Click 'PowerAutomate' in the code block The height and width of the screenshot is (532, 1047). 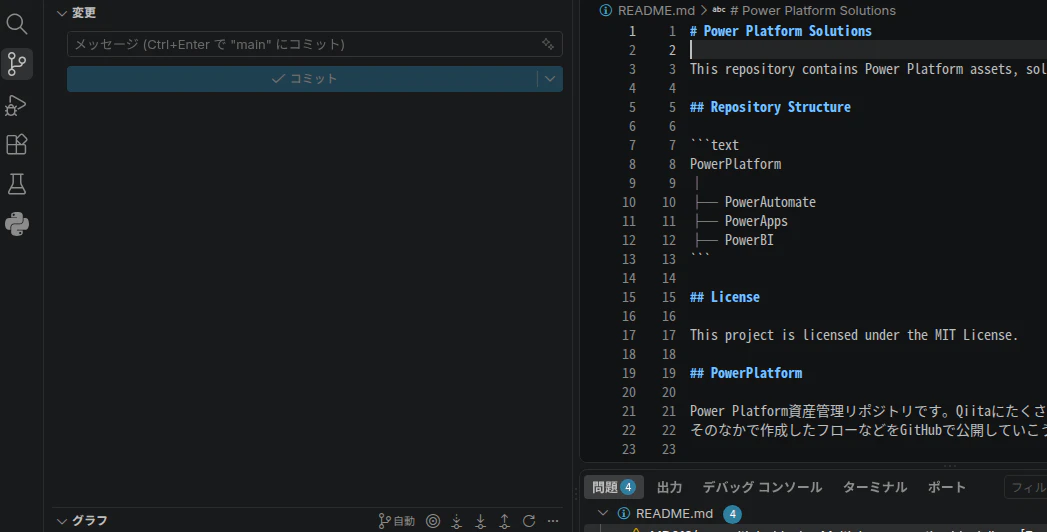pyautogui.click(x=770, y=202)
